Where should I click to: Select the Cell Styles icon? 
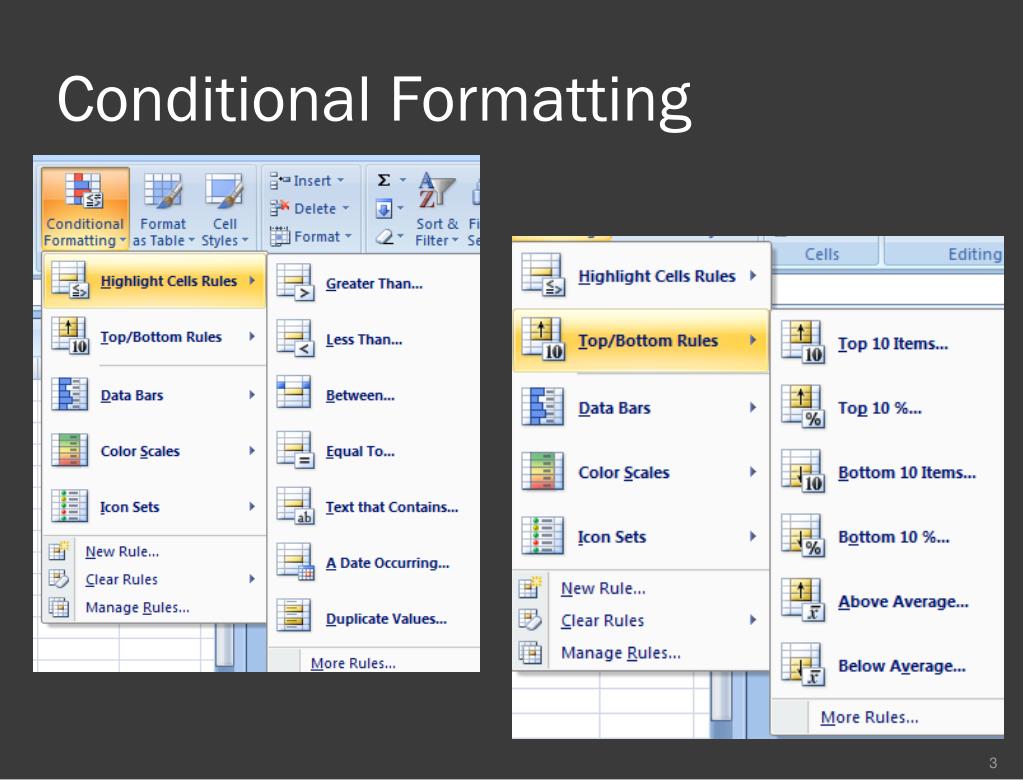(x=222, y=190)
